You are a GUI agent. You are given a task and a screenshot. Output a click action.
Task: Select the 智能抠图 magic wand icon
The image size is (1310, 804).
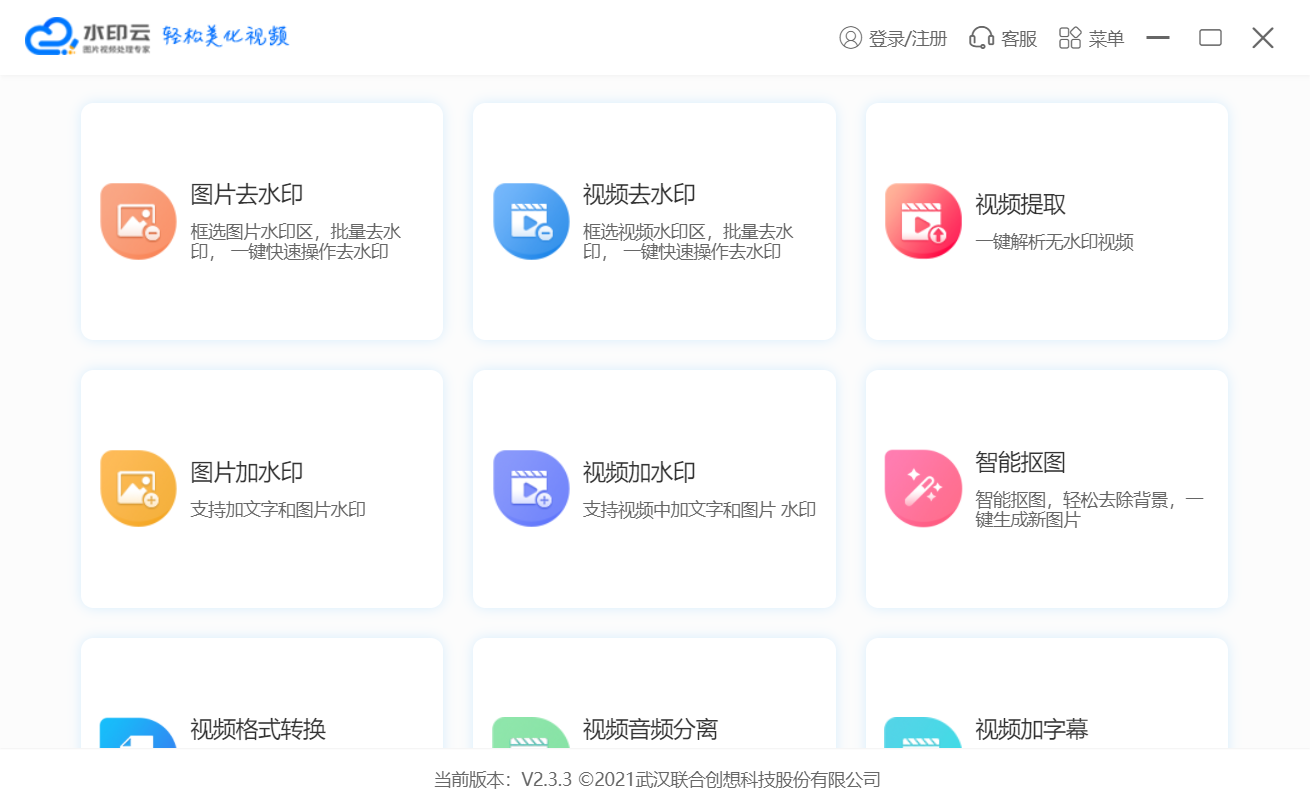(x=923, y=488)
